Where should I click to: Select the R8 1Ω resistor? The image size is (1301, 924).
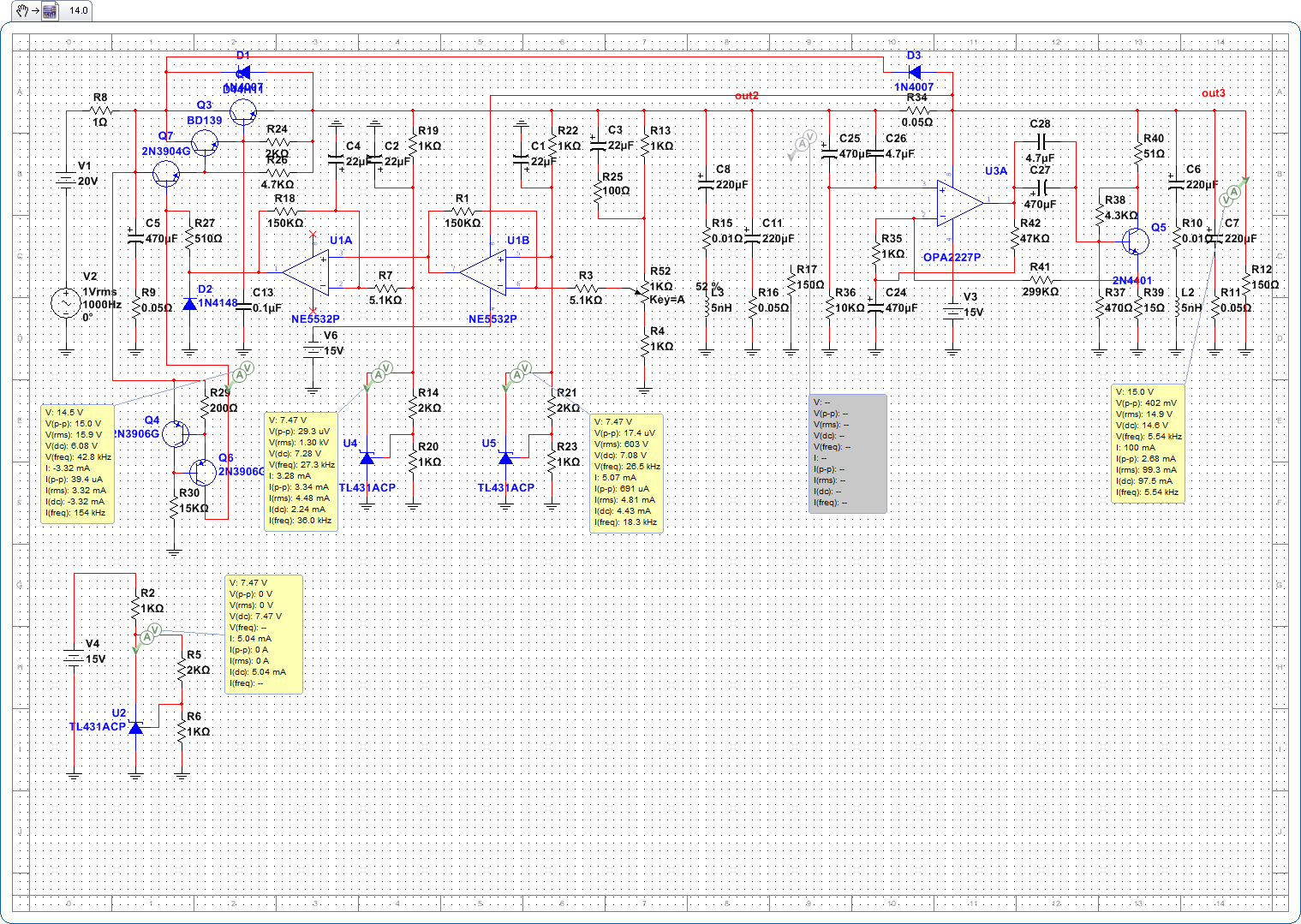tap(101, 110)
